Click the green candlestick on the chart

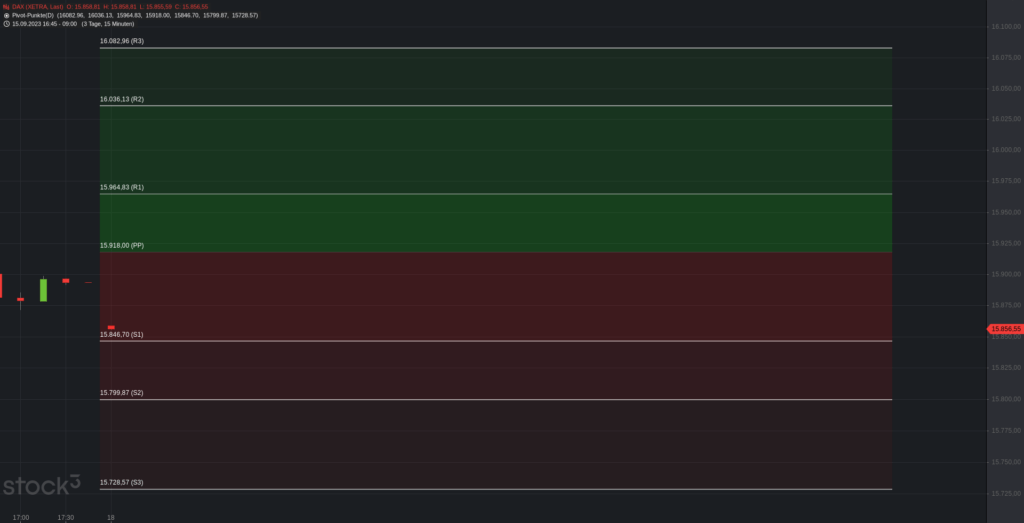[43, 290]
